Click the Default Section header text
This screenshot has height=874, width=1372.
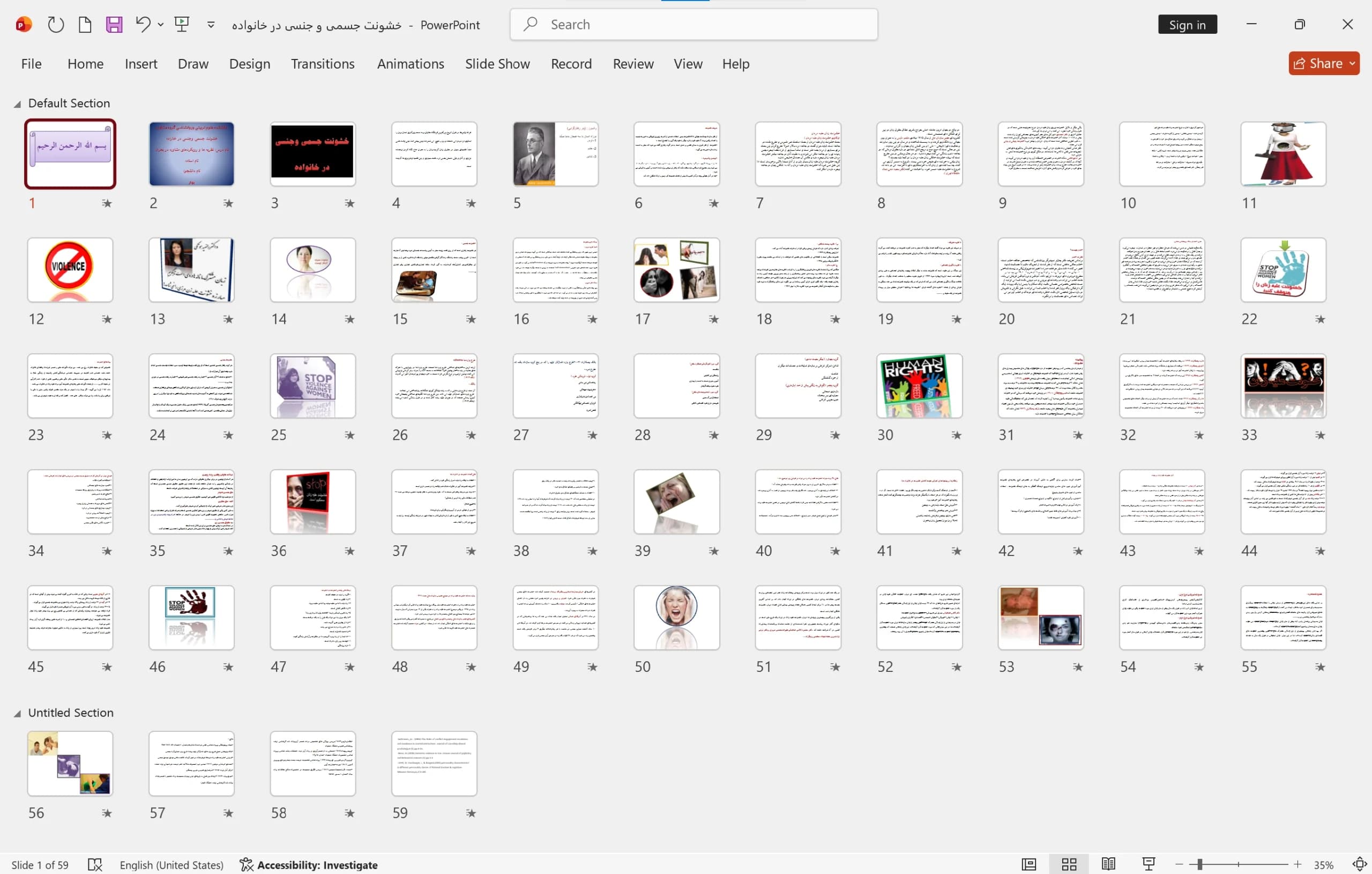coord(69,103)
